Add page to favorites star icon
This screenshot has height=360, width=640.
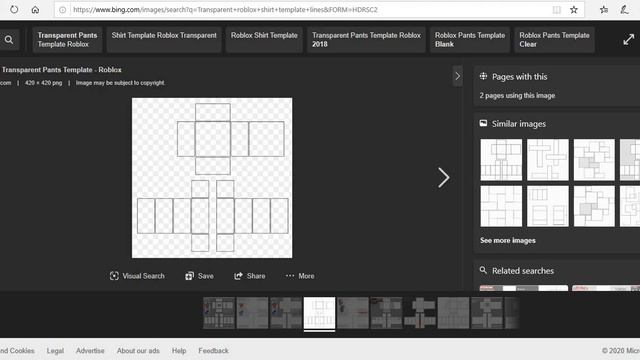[x=574, y=10]
